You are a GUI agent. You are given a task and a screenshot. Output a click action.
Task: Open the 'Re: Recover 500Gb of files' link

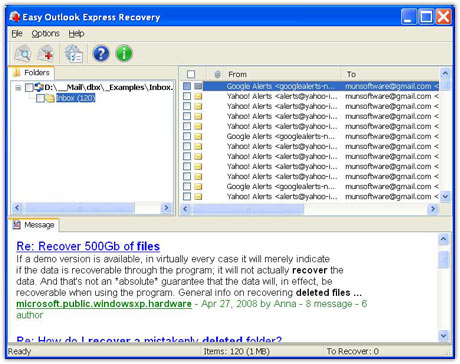click(x=88, y=246)
